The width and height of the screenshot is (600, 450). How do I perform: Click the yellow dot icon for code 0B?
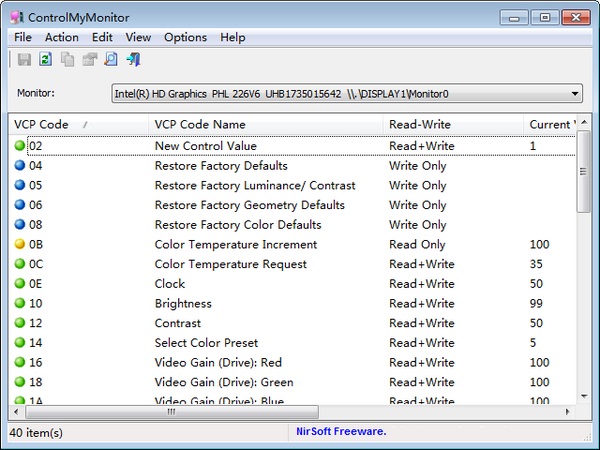tap(19, 244)
